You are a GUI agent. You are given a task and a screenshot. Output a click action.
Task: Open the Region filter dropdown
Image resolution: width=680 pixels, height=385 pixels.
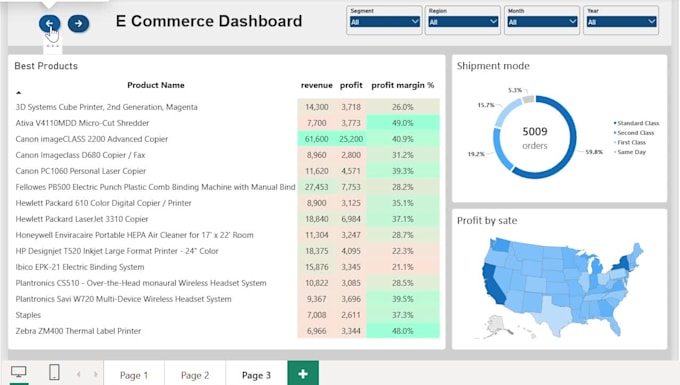pos(463,22)
